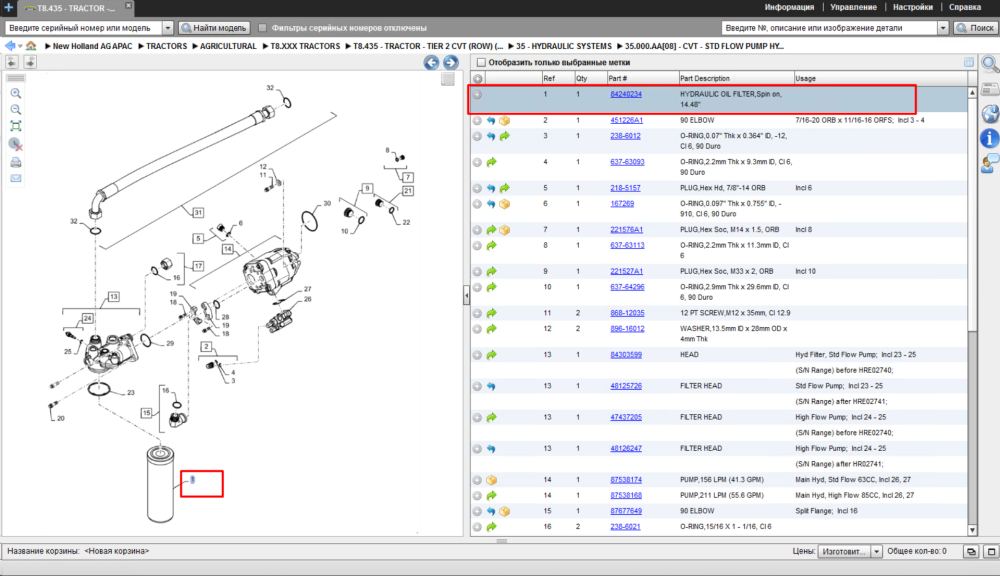Check 'Отобразить только выбранные метки'
The width and height of the screenshot is (1000, 576).
(482, 63)
